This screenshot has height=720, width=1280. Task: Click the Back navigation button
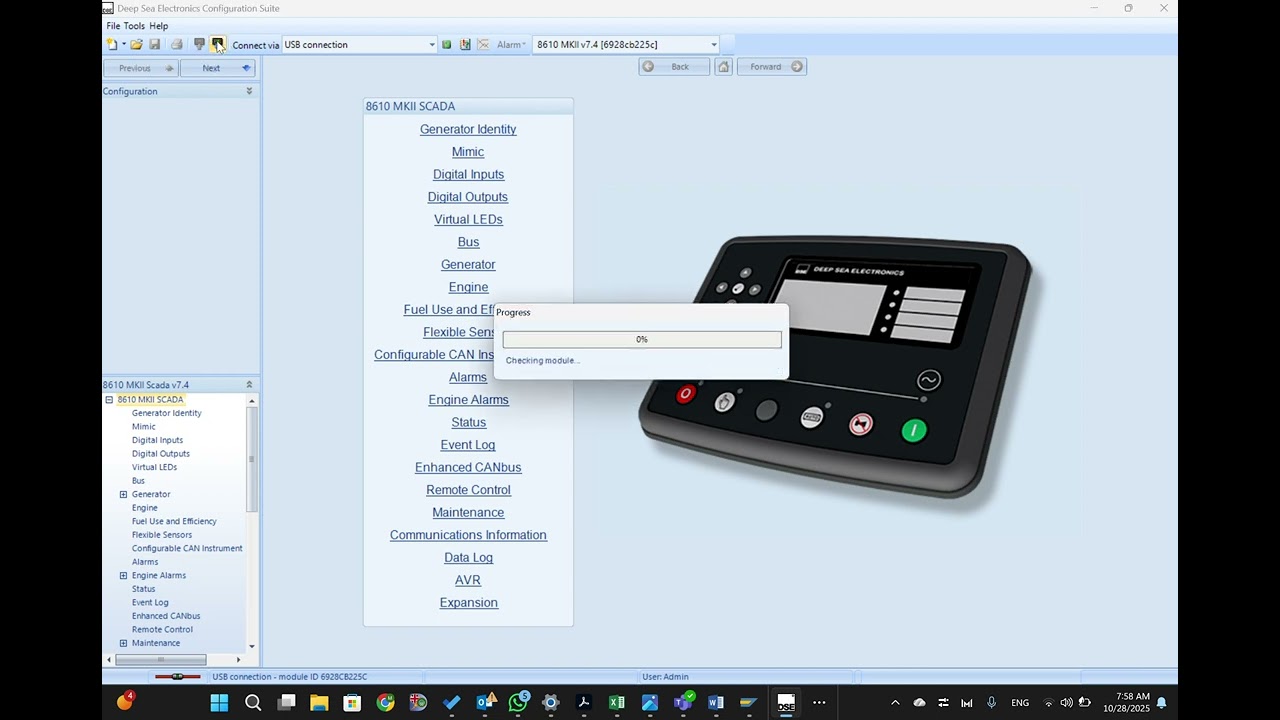tap(674, 67)
